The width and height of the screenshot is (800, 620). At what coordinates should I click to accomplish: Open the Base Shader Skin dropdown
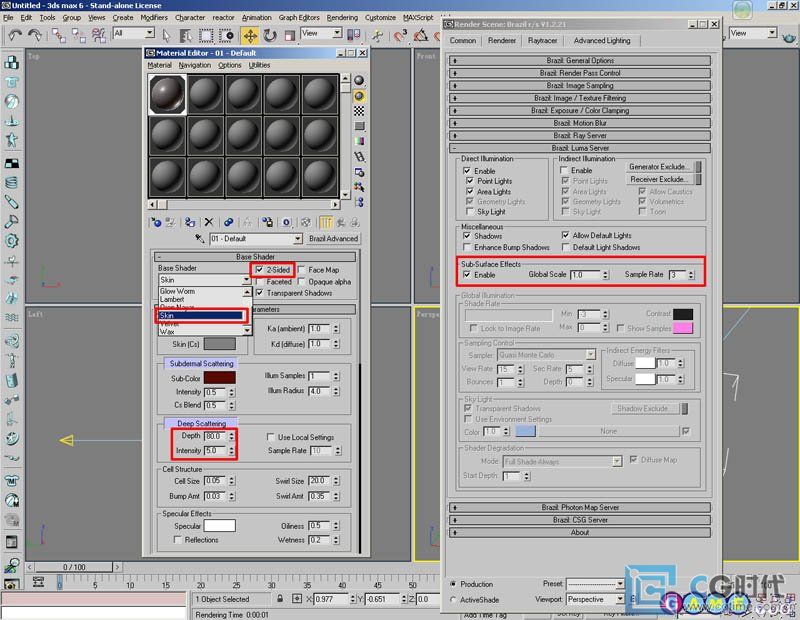pyautogui.click(x=204, y=280)
